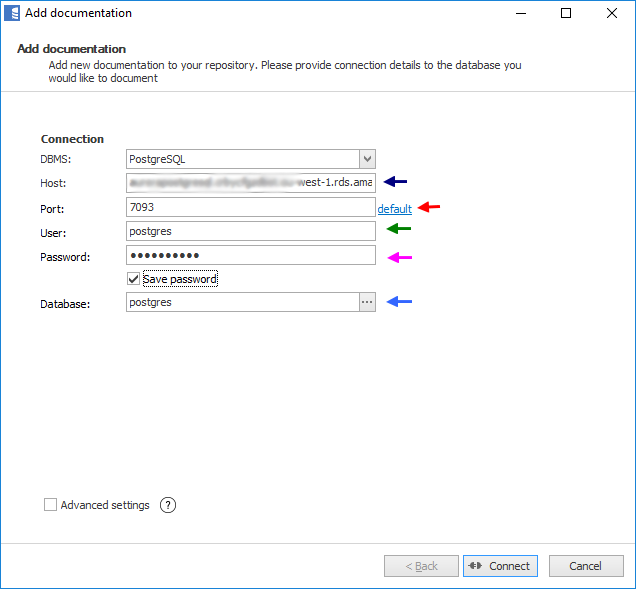
Task: Expand the DBMS dropdown arrow
Action: (x=367, y=158)
